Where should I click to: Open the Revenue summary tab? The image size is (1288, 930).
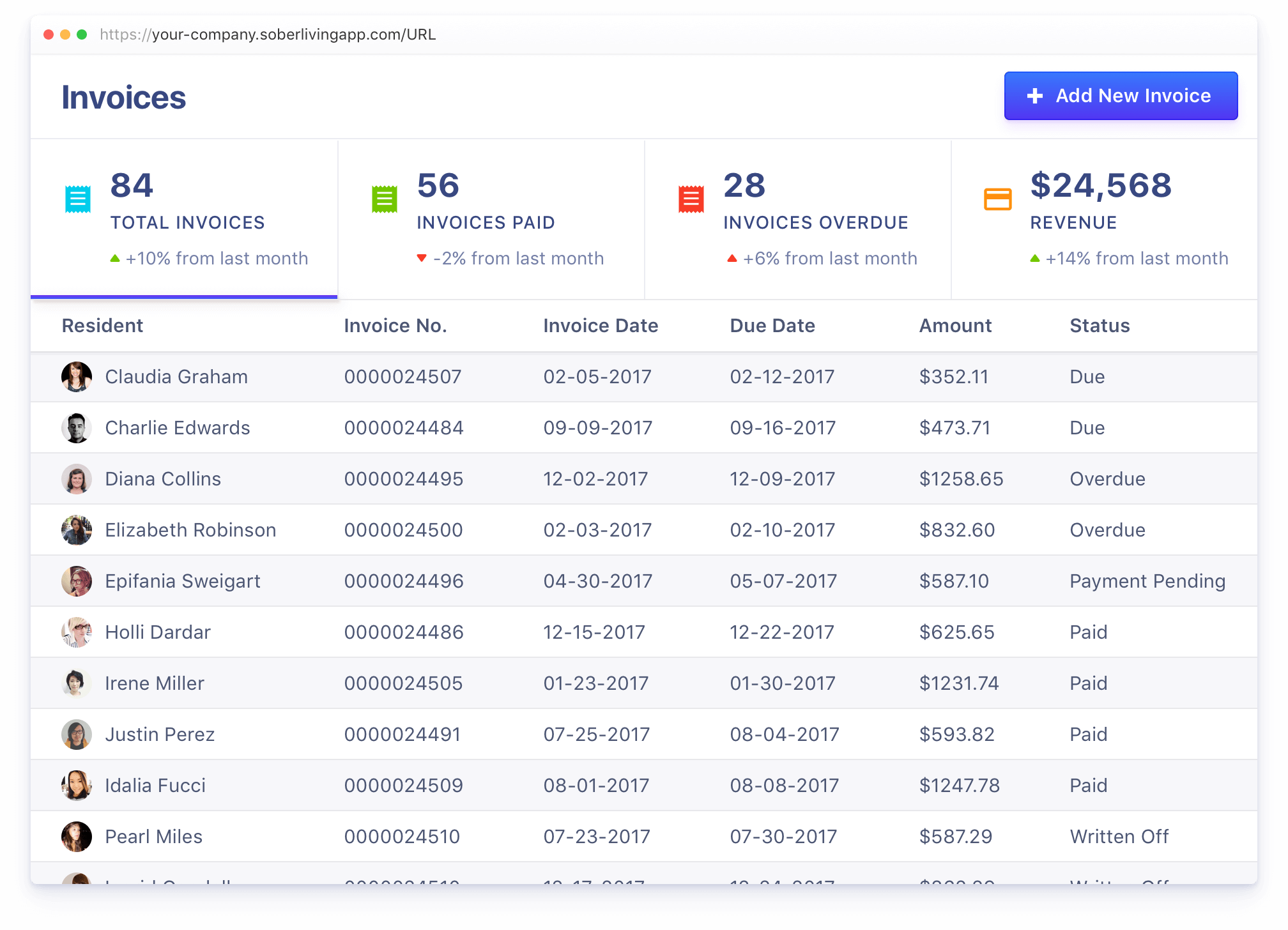tap(1105, 219)
